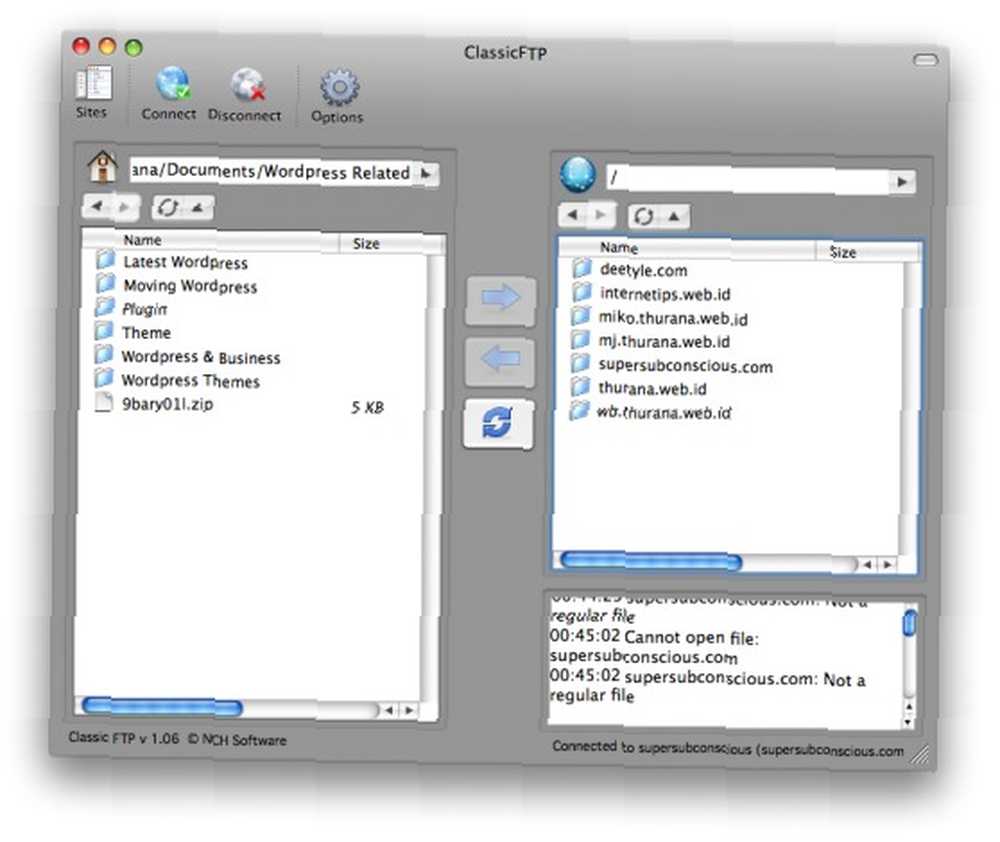The image size is (1000, 842).
Task: Click remote scrollbar left arrow
Action: [x=867, y=565]
